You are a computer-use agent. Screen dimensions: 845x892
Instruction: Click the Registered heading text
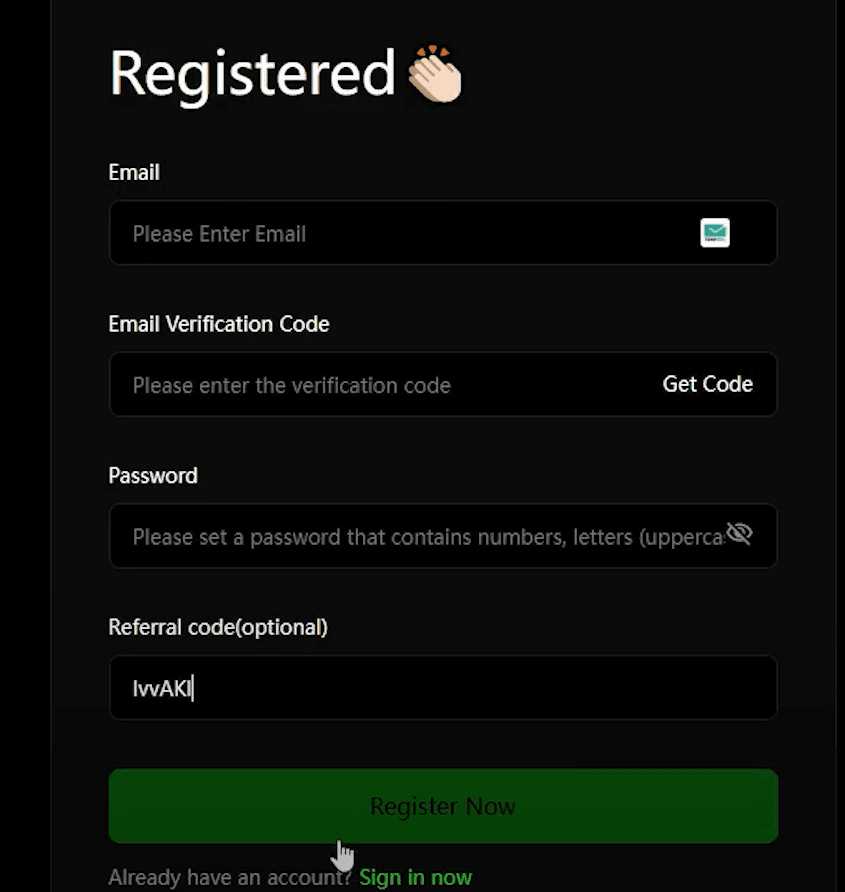(x=253, y=74)
